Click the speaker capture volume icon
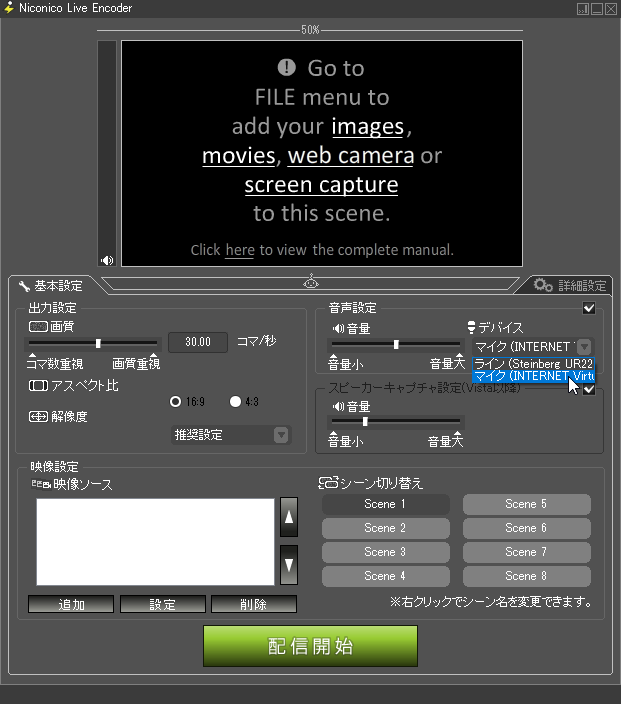Screen dimensions: 621x704 pos(338,407)
